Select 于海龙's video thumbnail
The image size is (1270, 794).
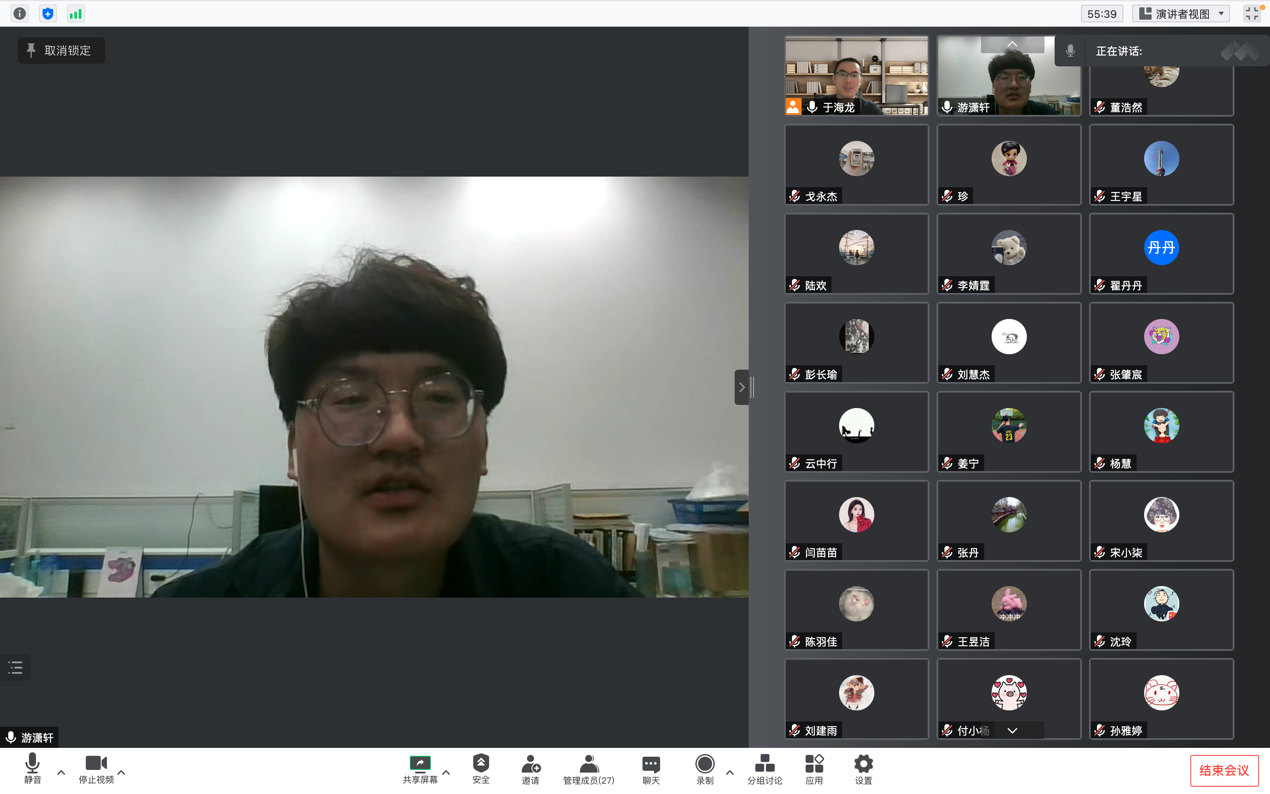(x=856, y=75)
